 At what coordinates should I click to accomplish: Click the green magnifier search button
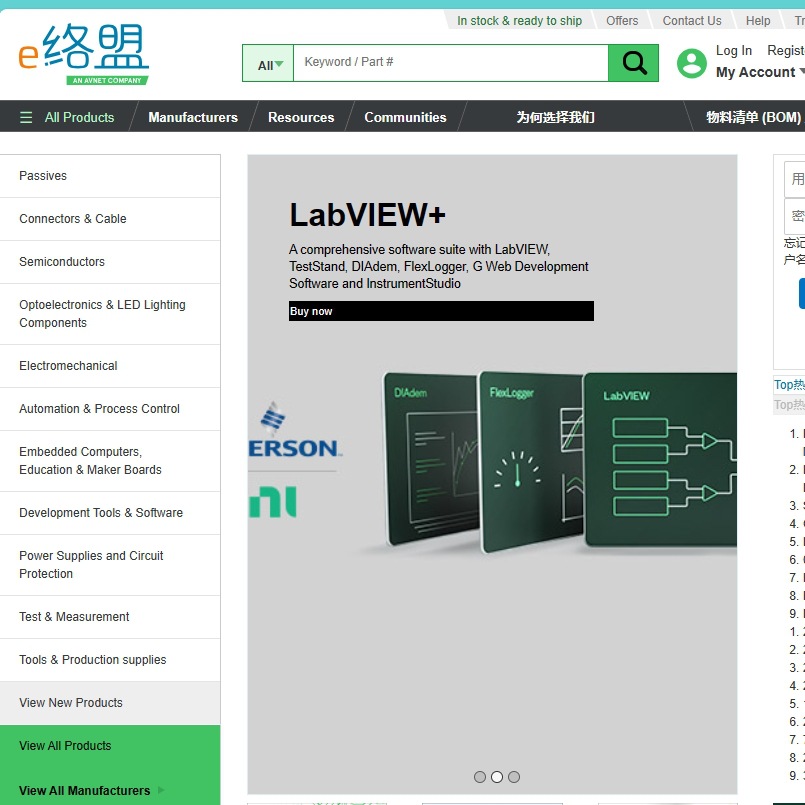(634, 63)
